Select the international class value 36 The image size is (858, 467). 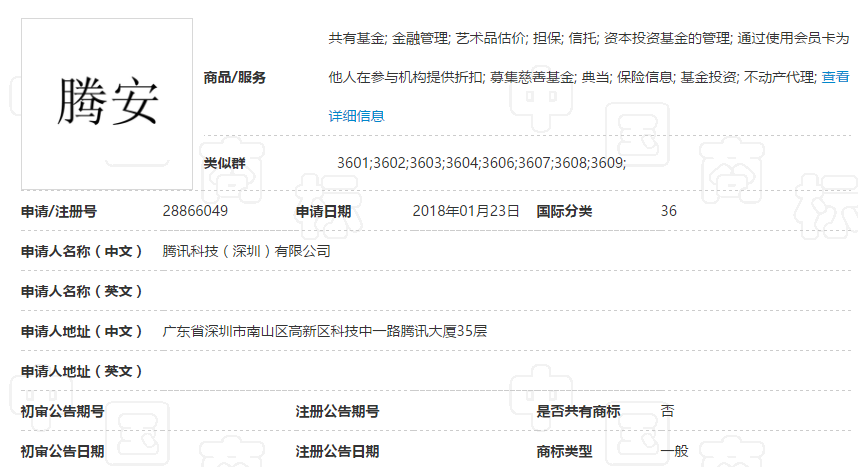point(669,211)
